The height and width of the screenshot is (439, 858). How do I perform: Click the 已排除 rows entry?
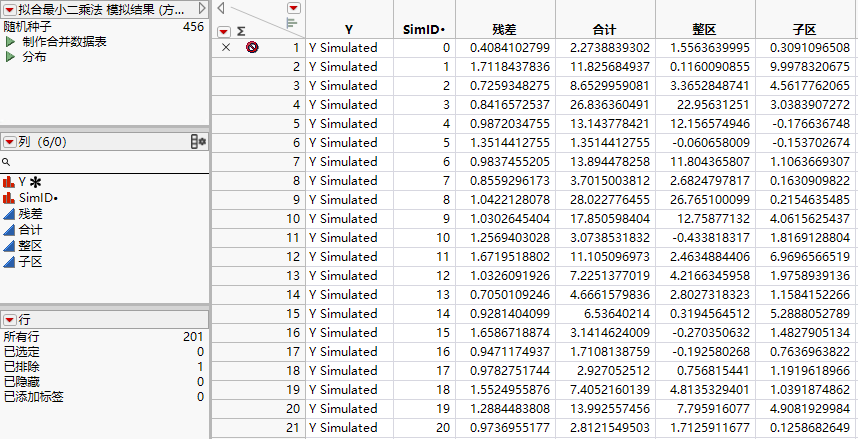(x=104, y=367)
